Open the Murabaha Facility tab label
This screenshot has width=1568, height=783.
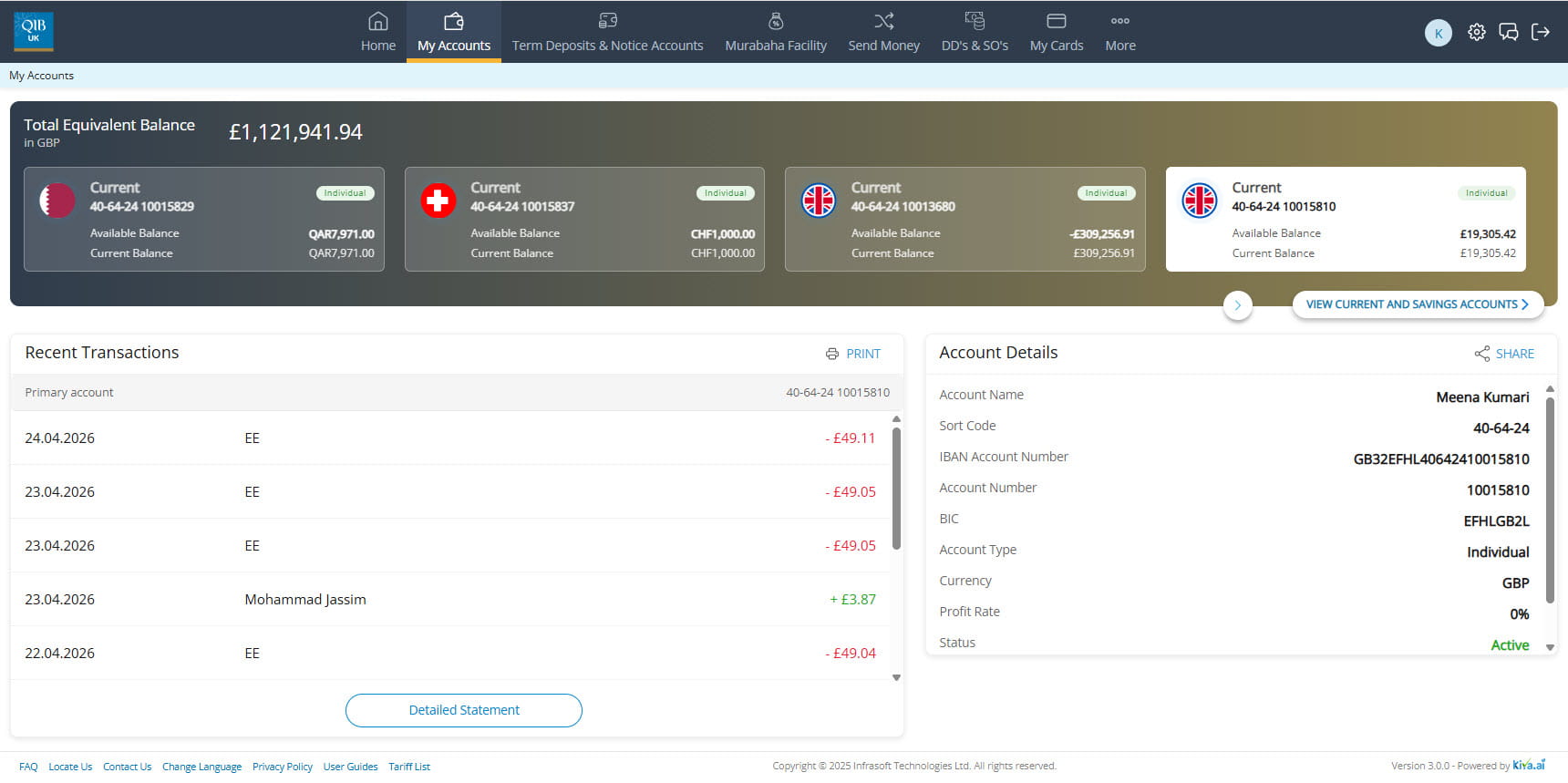click(776, 46)
